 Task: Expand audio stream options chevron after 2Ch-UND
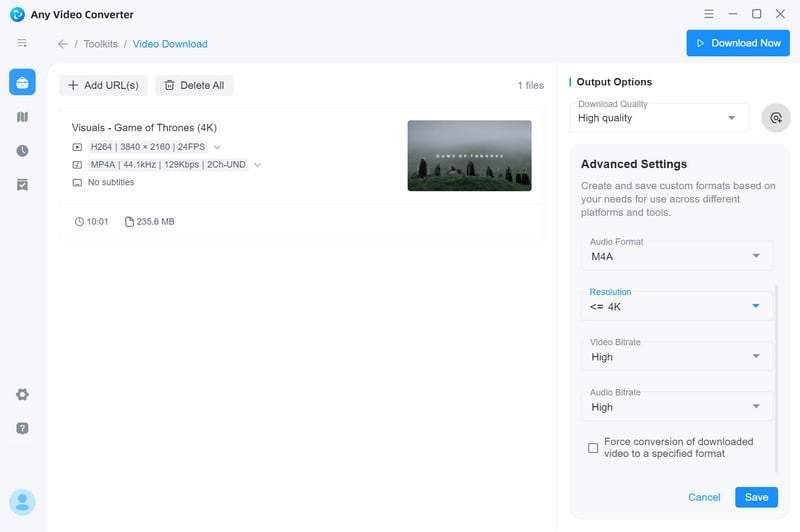258,165
